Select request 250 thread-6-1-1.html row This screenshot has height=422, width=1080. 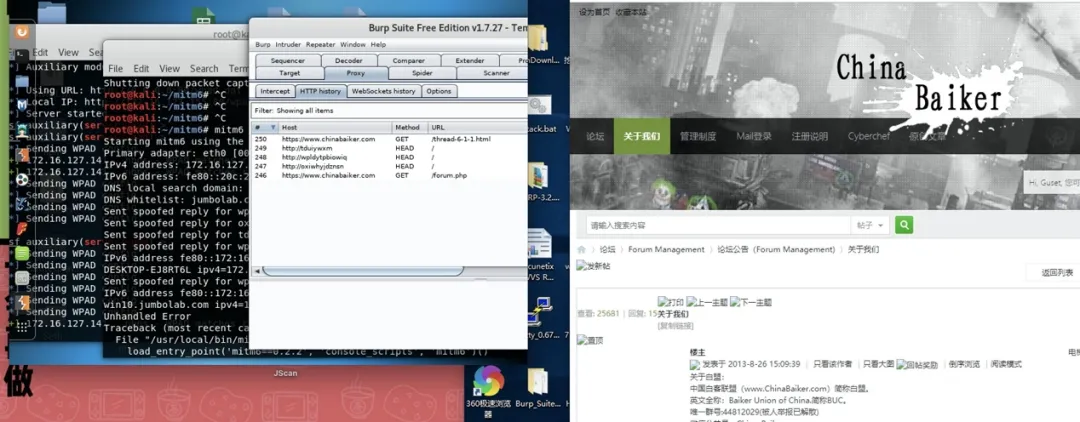point(390,139)
